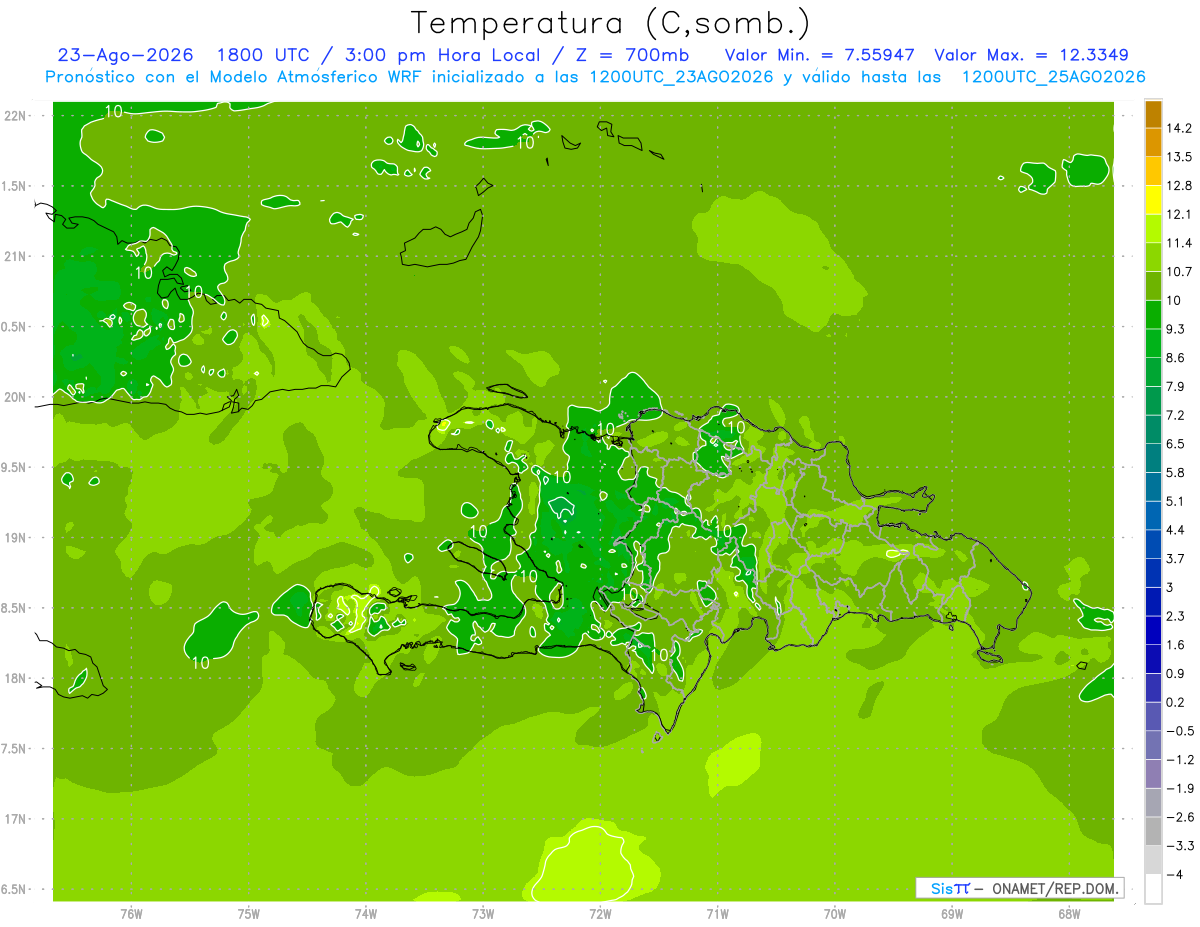Select the "Z = 700mb" level label
Screen dimensions: 1200x927
pyautogui.click(x=634, y=55)
